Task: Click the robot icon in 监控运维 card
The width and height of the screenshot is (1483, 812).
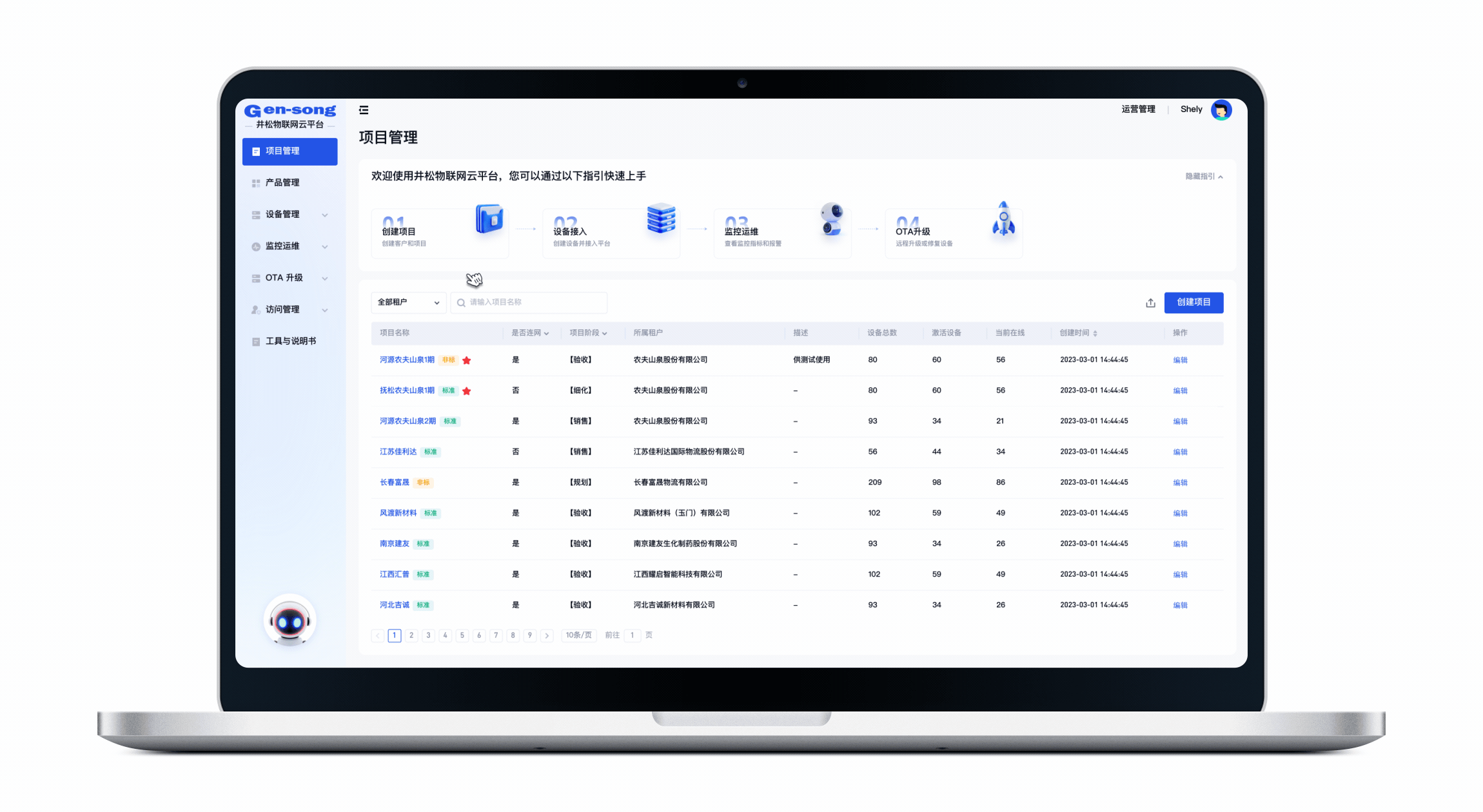Action: 831,219
